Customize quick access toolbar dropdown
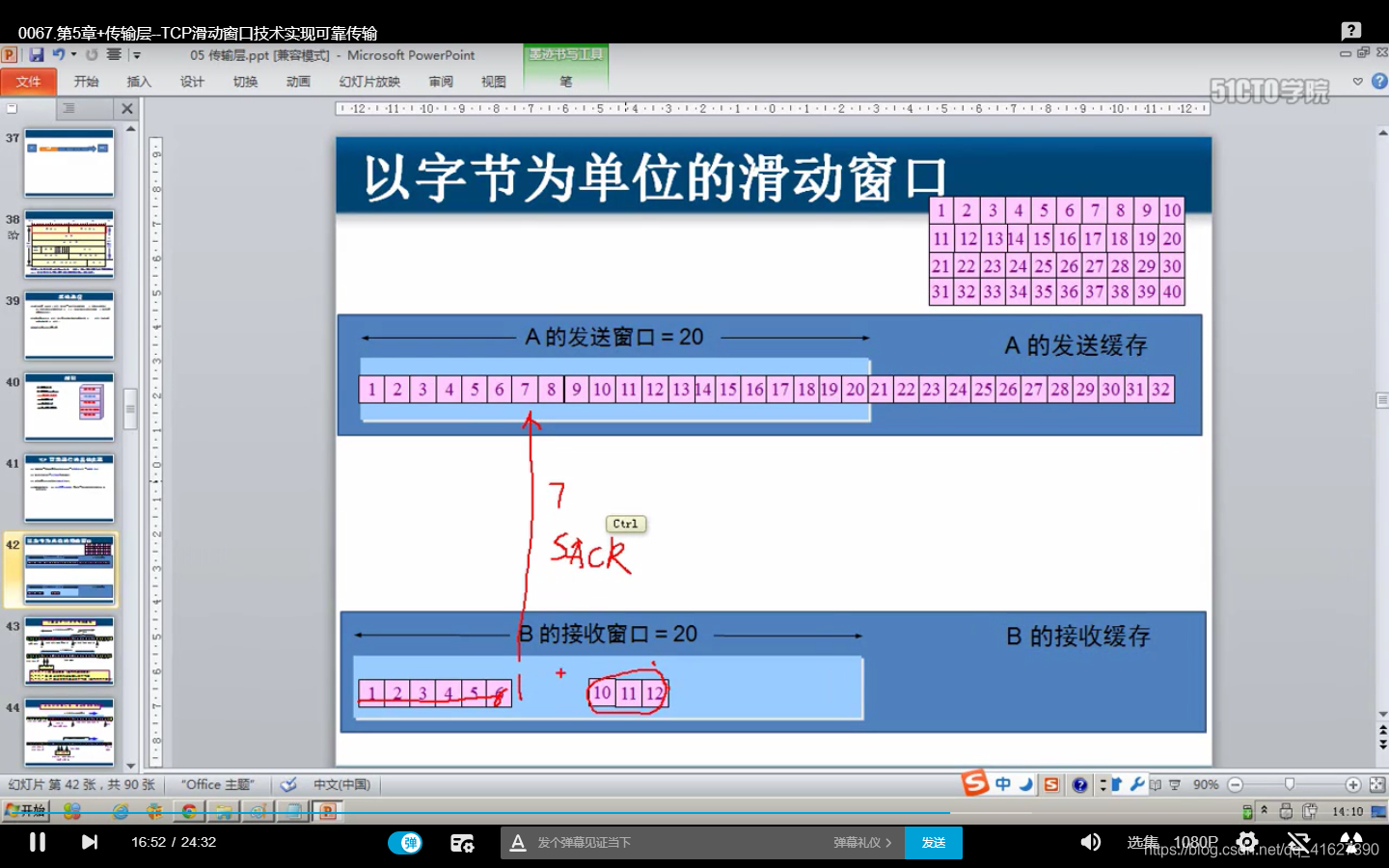The height and width of the screenshot is (868, 1389). tap(136, 55)
